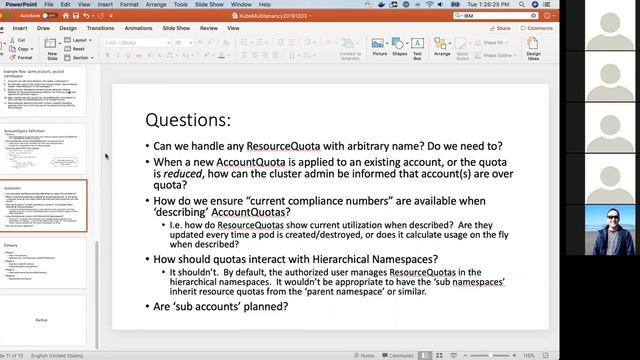
Task: Click the Copy button
Action: (x=19, y=49)
